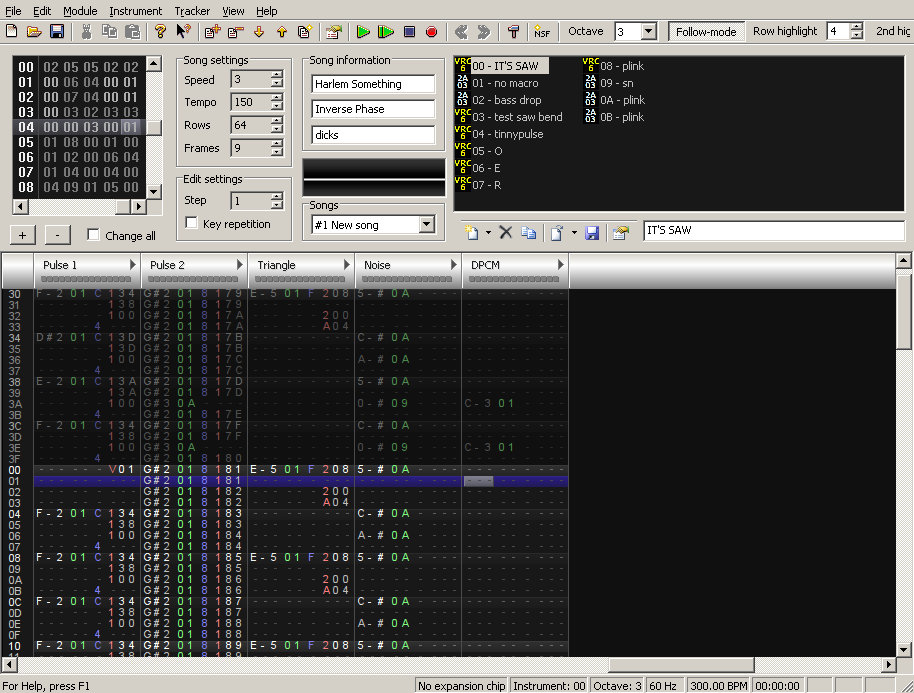The image size is (914, 693).
Task: Click the Open file folder icon
Action: point(34,32)
